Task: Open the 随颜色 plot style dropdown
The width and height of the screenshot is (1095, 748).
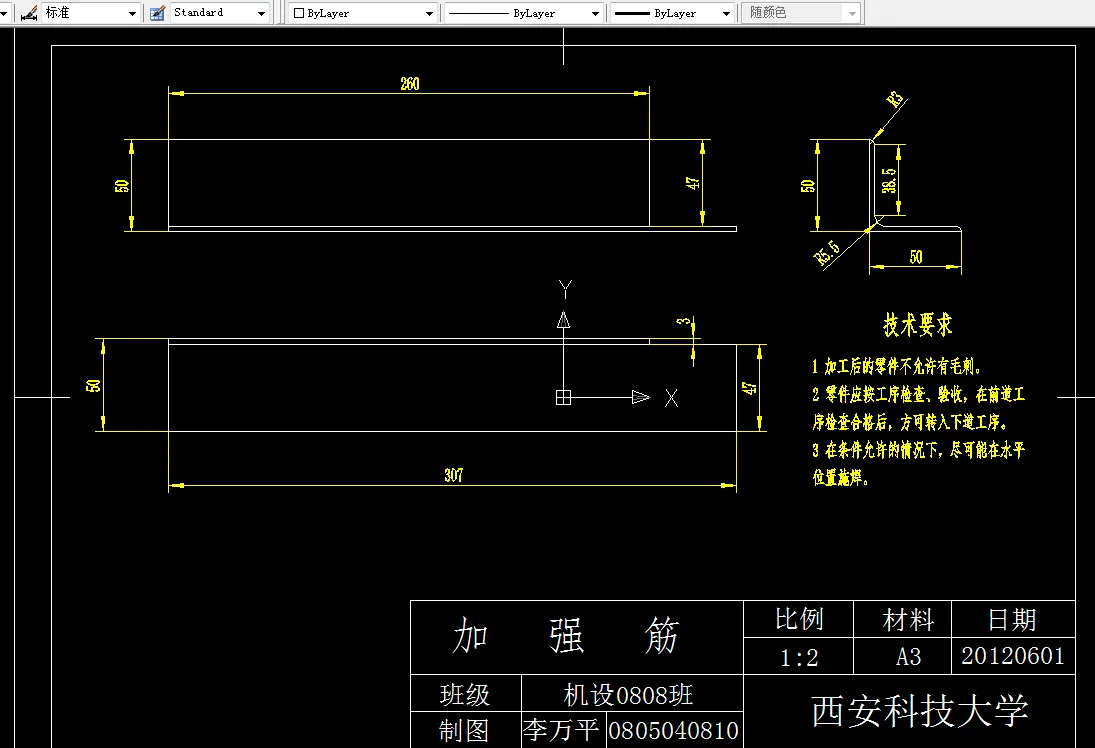Action: pos(852,13)
